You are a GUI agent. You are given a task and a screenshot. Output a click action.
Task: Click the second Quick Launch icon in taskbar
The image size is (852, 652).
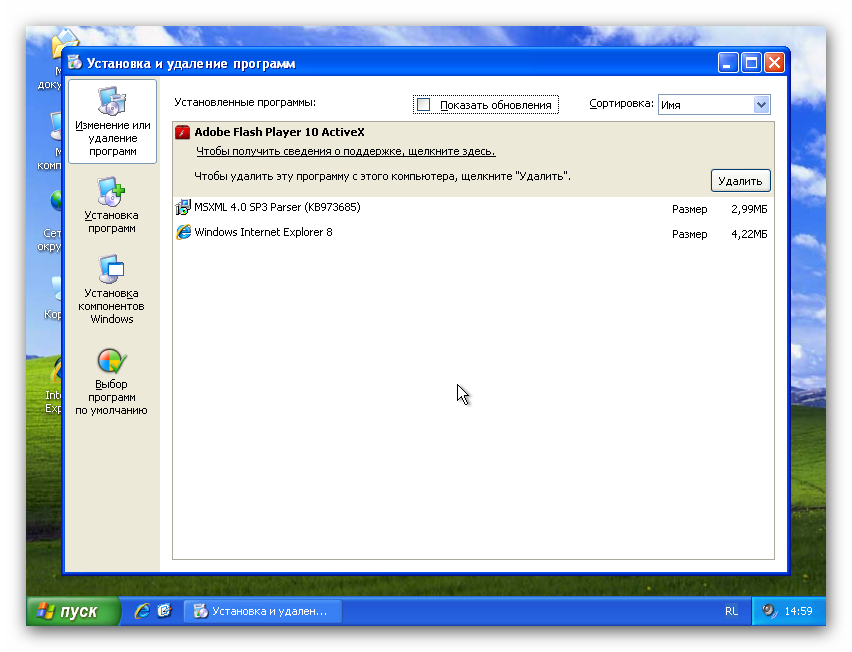[165, 610]
